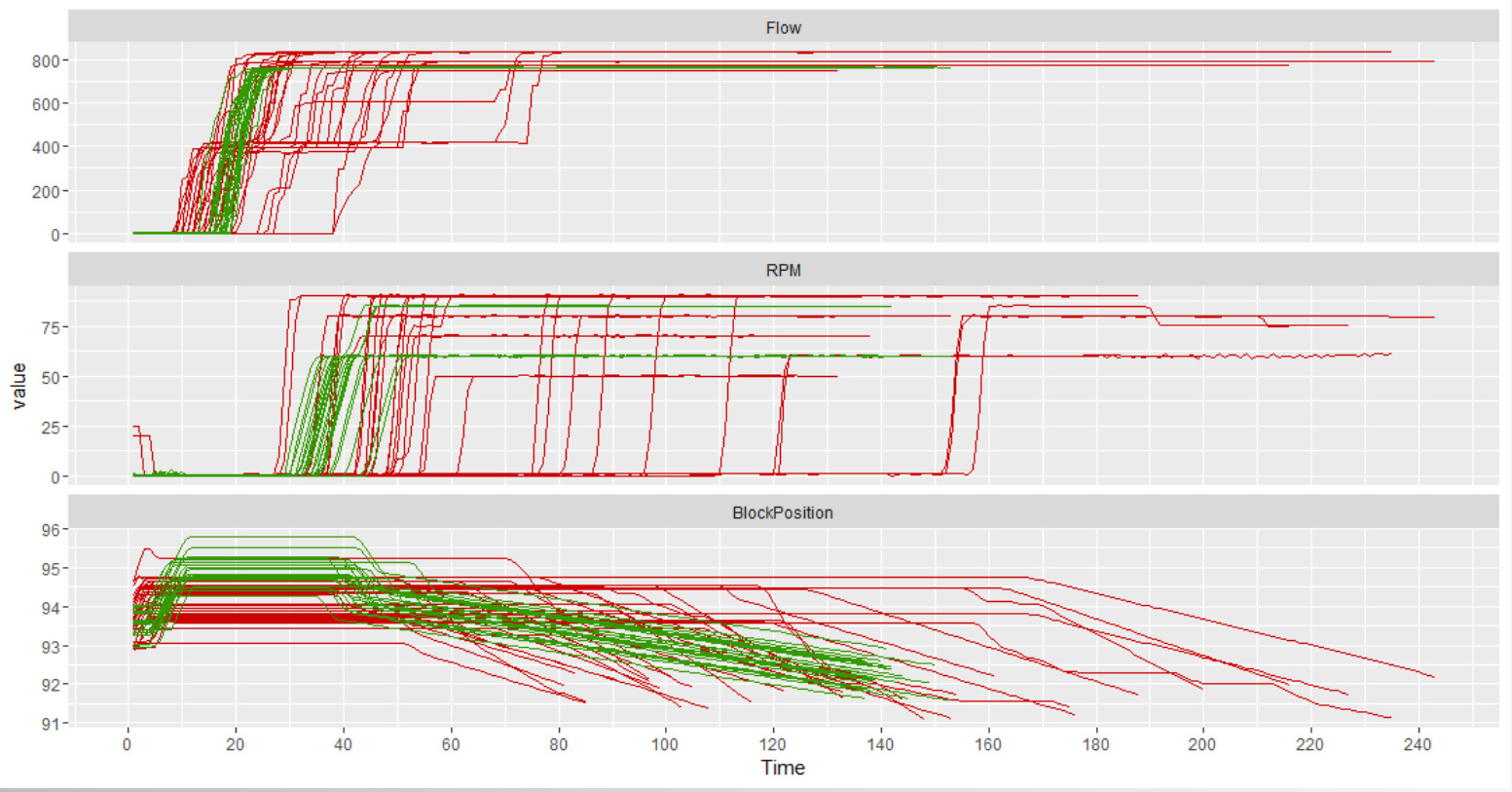This screenshot has width=1512, height=792.
Task: Click the 80 tick label on Time axis
Action: [558, 744]
